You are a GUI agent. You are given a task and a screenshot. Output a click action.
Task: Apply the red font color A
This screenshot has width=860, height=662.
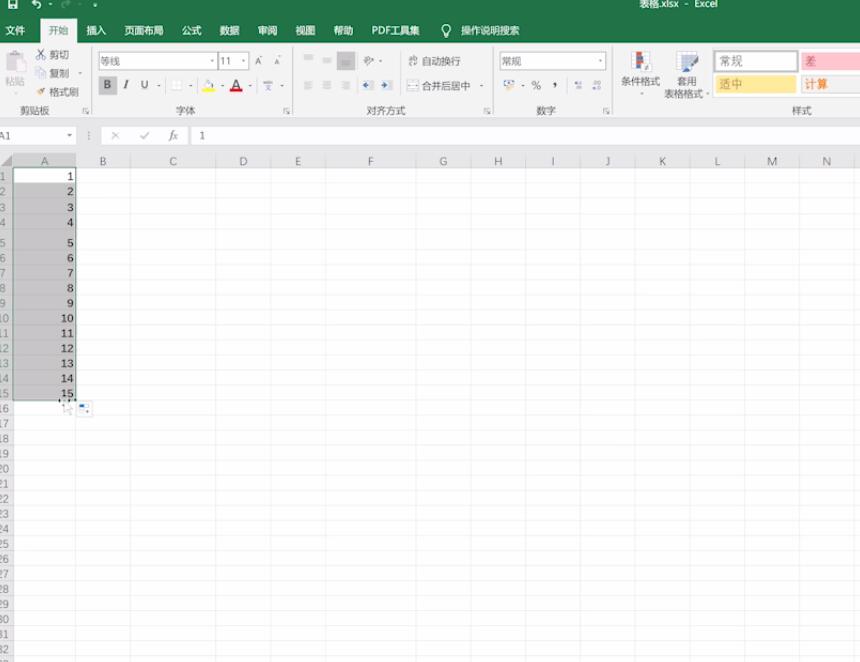coord(236,86)
